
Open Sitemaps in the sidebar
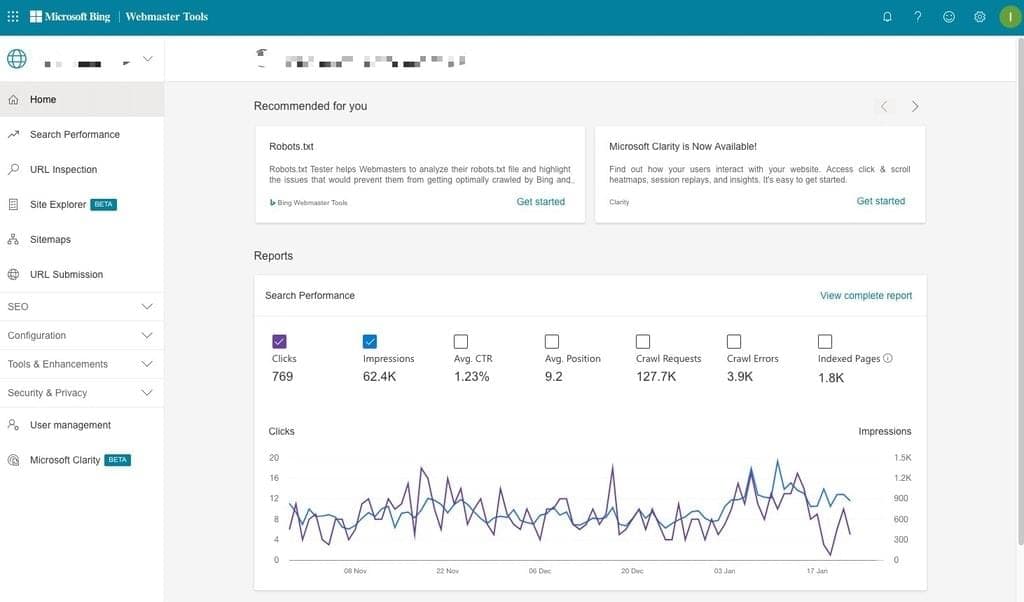(x=82, y=240)
